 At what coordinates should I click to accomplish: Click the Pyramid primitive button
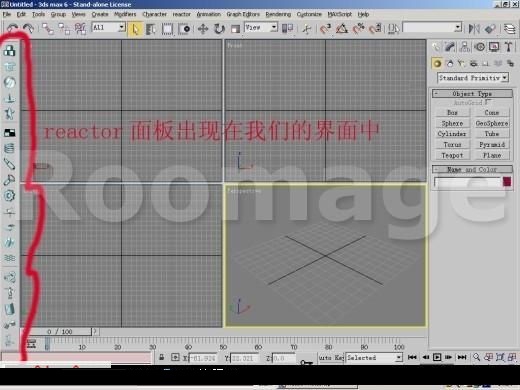(x=492, y=145)
